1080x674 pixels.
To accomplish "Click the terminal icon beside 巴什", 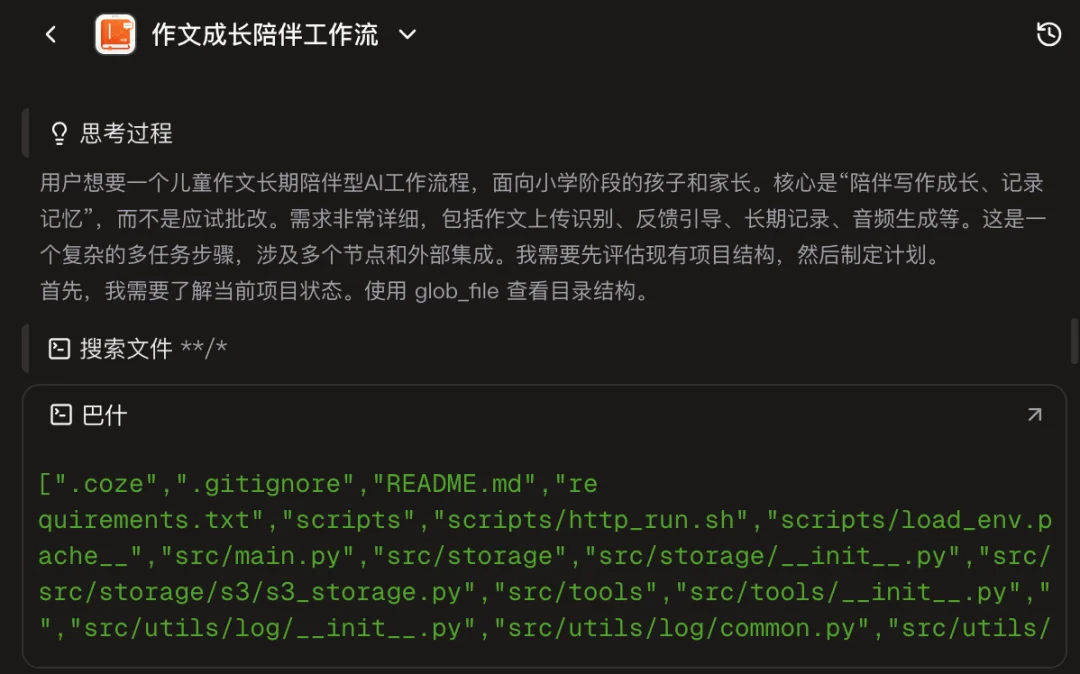I will click(x=61, y=415).
